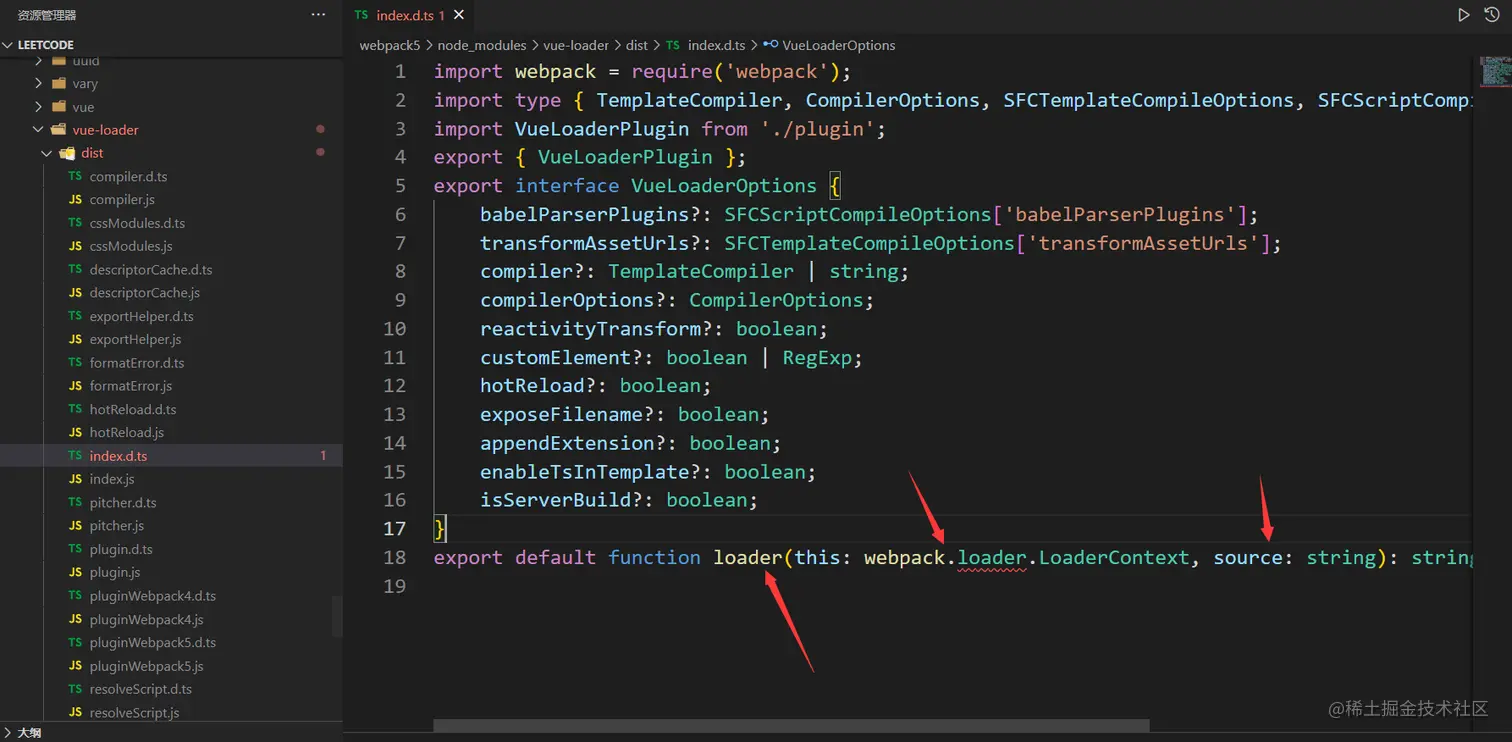Click the error-underlined loader namespace on line 18
Viewport: 1512px width, 742px height.
click(992, 558)
